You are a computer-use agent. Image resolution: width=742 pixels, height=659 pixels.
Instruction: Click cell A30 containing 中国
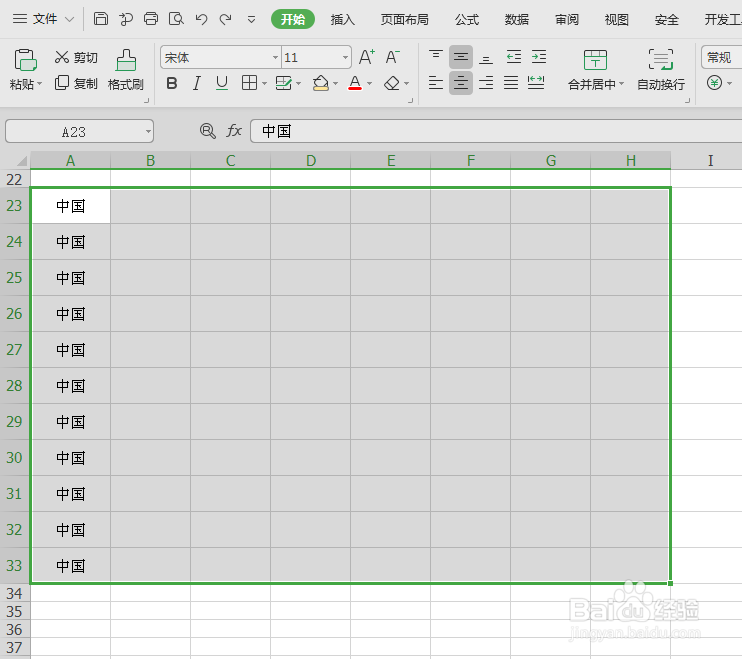point(71,457)
